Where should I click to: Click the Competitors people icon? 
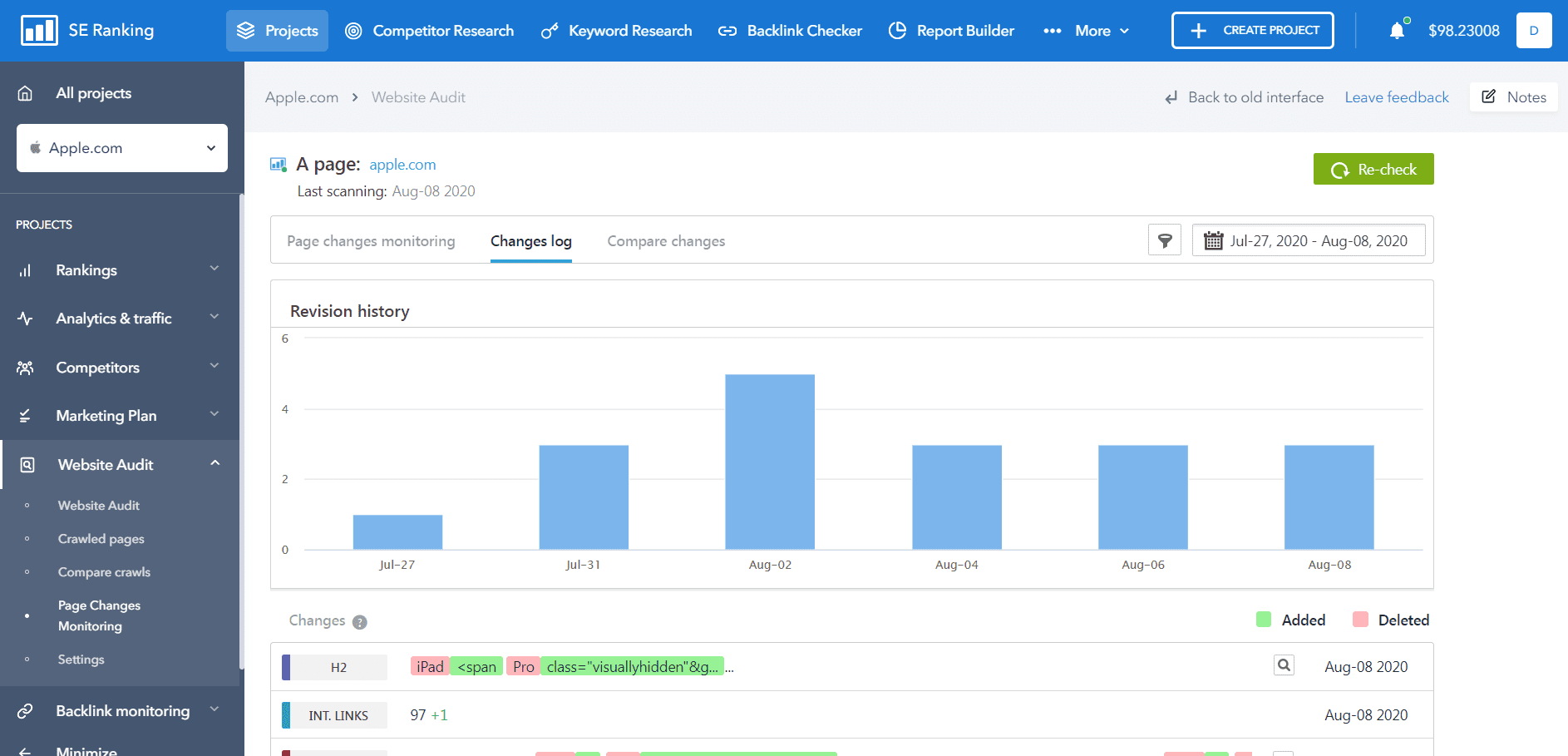click(x=26, y=368)
